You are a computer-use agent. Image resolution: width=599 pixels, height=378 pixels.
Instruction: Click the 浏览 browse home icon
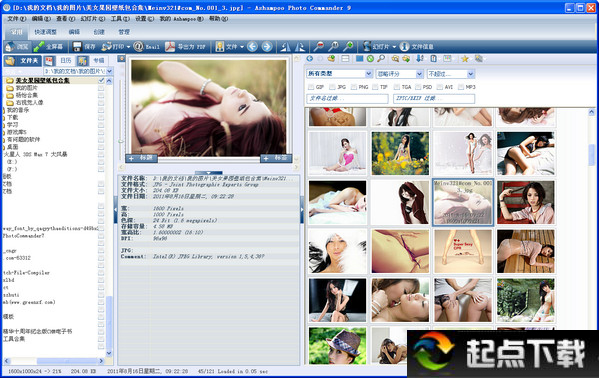[x=10, y=47]
